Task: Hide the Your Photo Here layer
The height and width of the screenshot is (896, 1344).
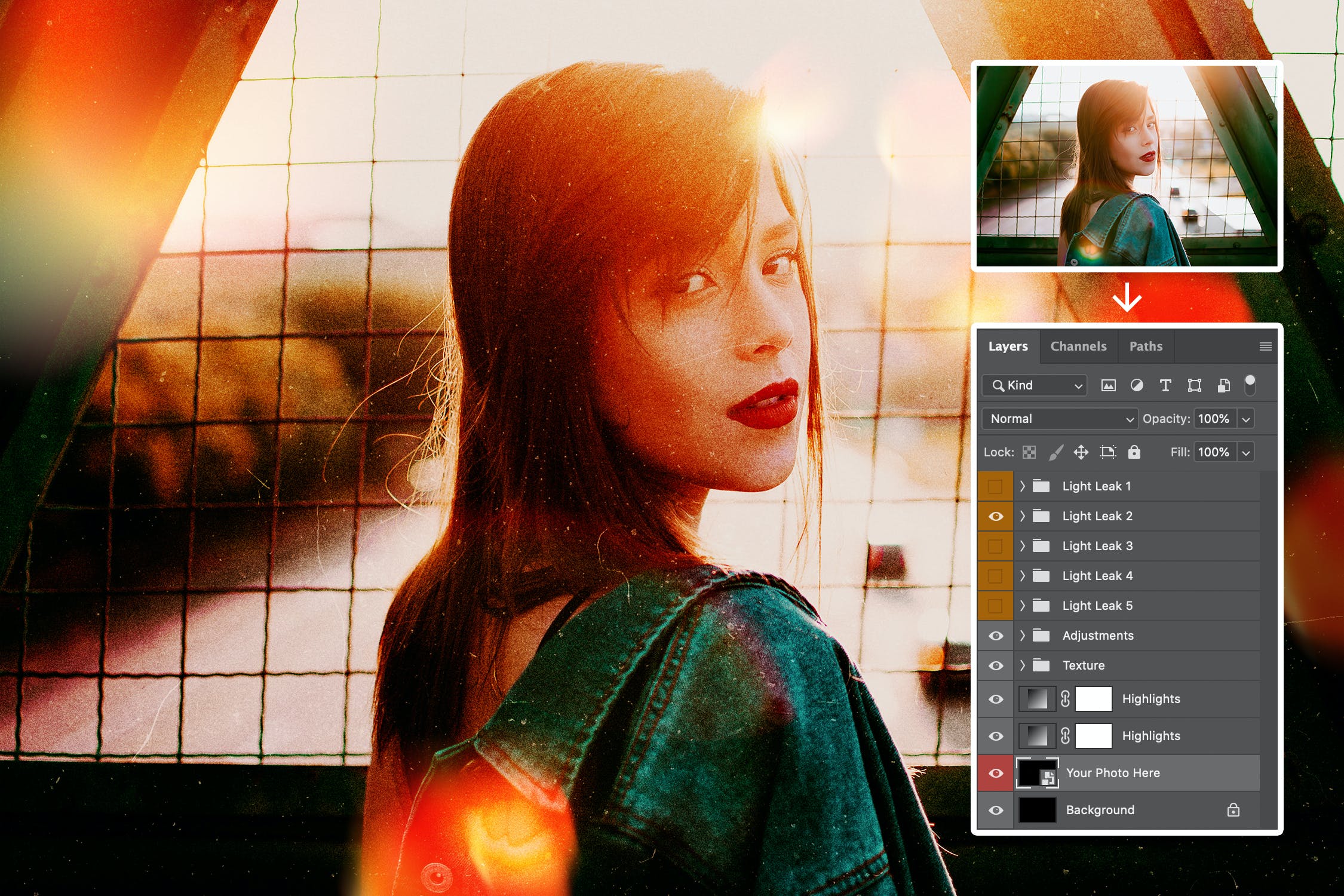Action: 995,773
